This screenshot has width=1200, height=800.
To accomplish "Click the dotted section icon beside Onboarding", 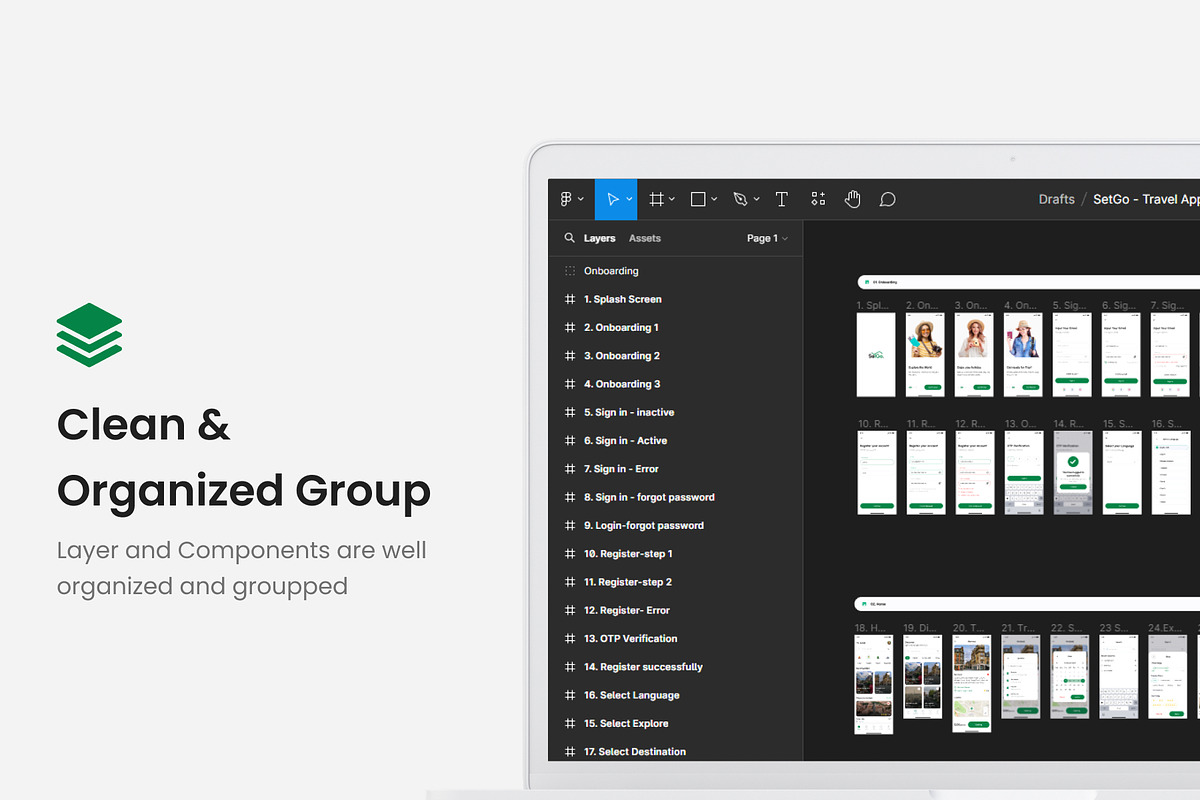I will point(570,271).
